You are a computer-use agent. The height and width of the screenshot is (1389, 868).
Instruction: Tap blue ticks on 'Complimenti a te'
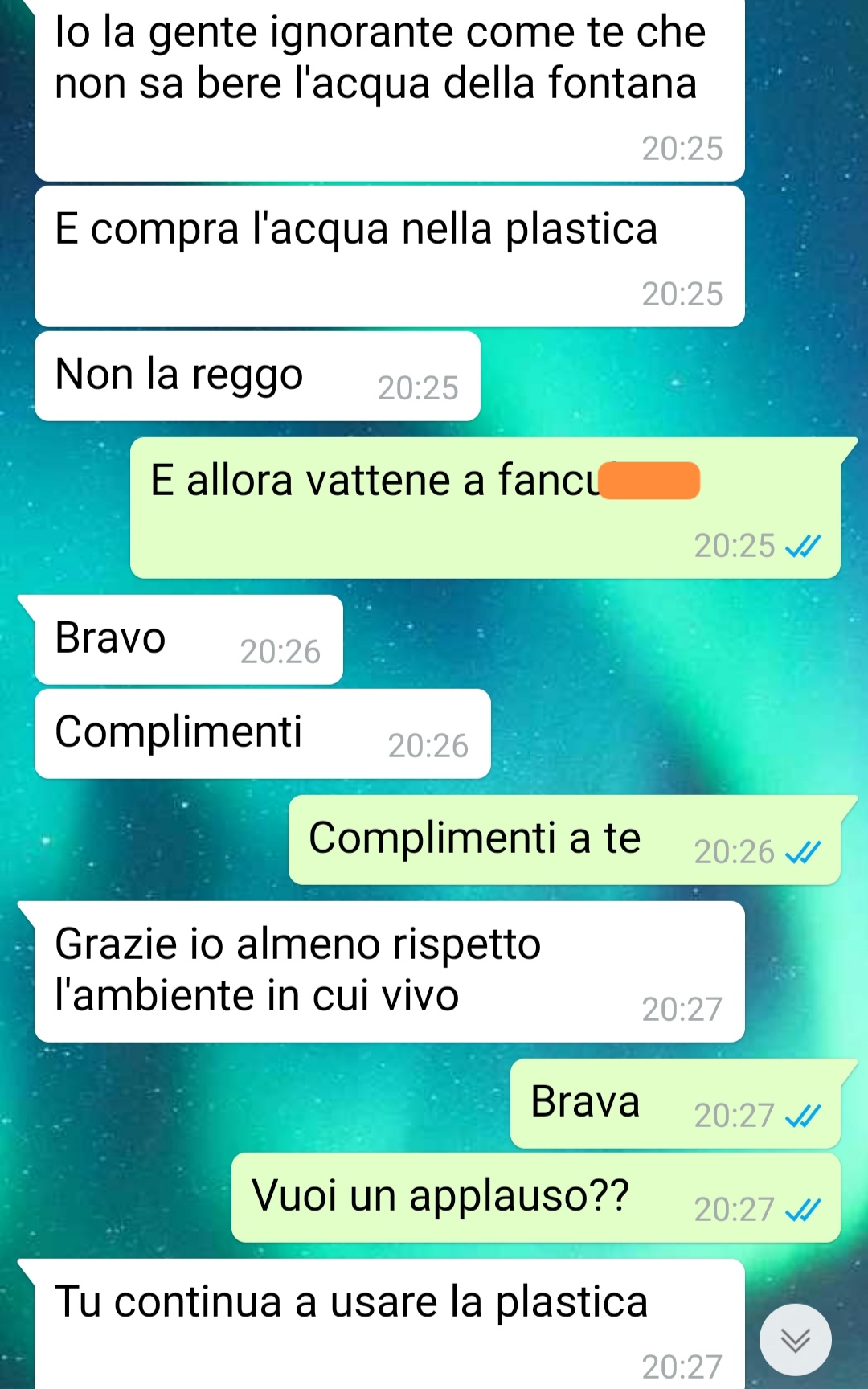click(x=803, y=852)
